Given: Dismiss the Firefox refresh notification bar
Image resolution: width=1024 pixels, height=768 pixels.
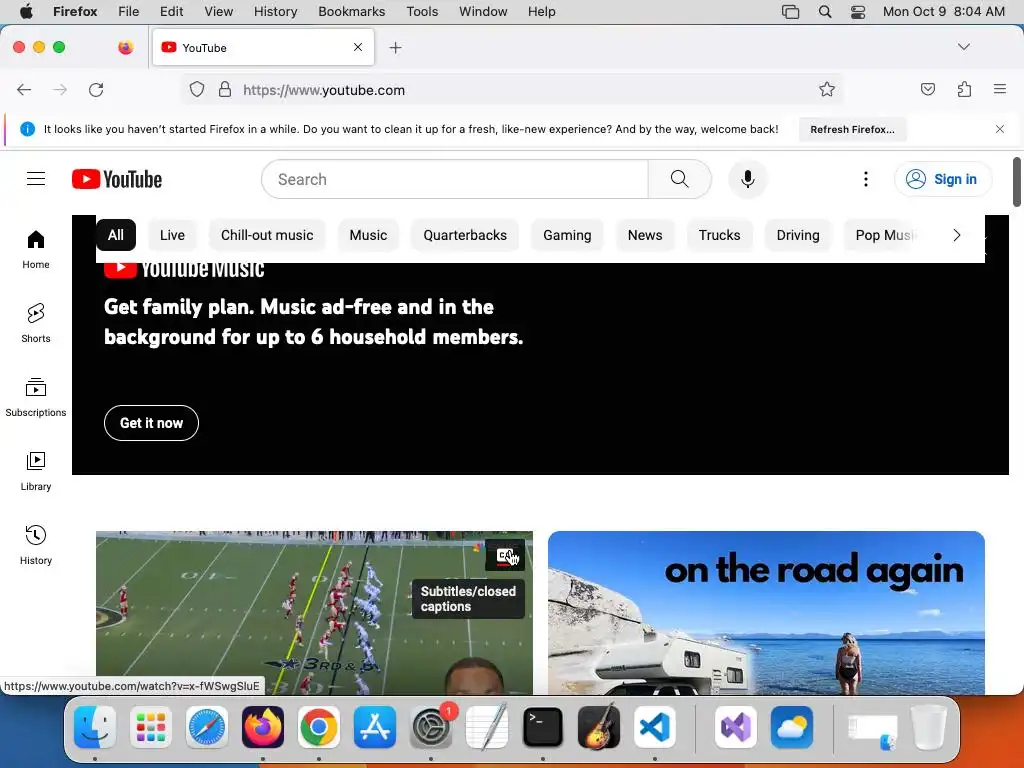Looking at the screenshot, I should point(1000,129).
